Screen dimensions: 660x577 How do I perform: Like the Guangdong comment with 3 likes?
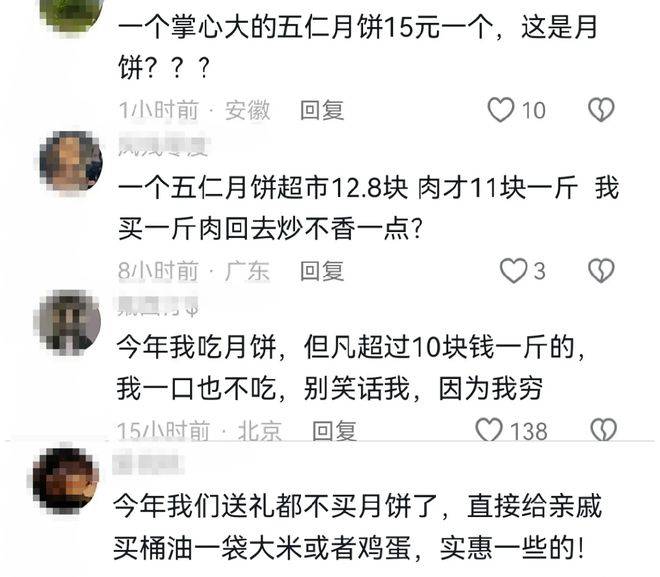[x=513, y=270]
